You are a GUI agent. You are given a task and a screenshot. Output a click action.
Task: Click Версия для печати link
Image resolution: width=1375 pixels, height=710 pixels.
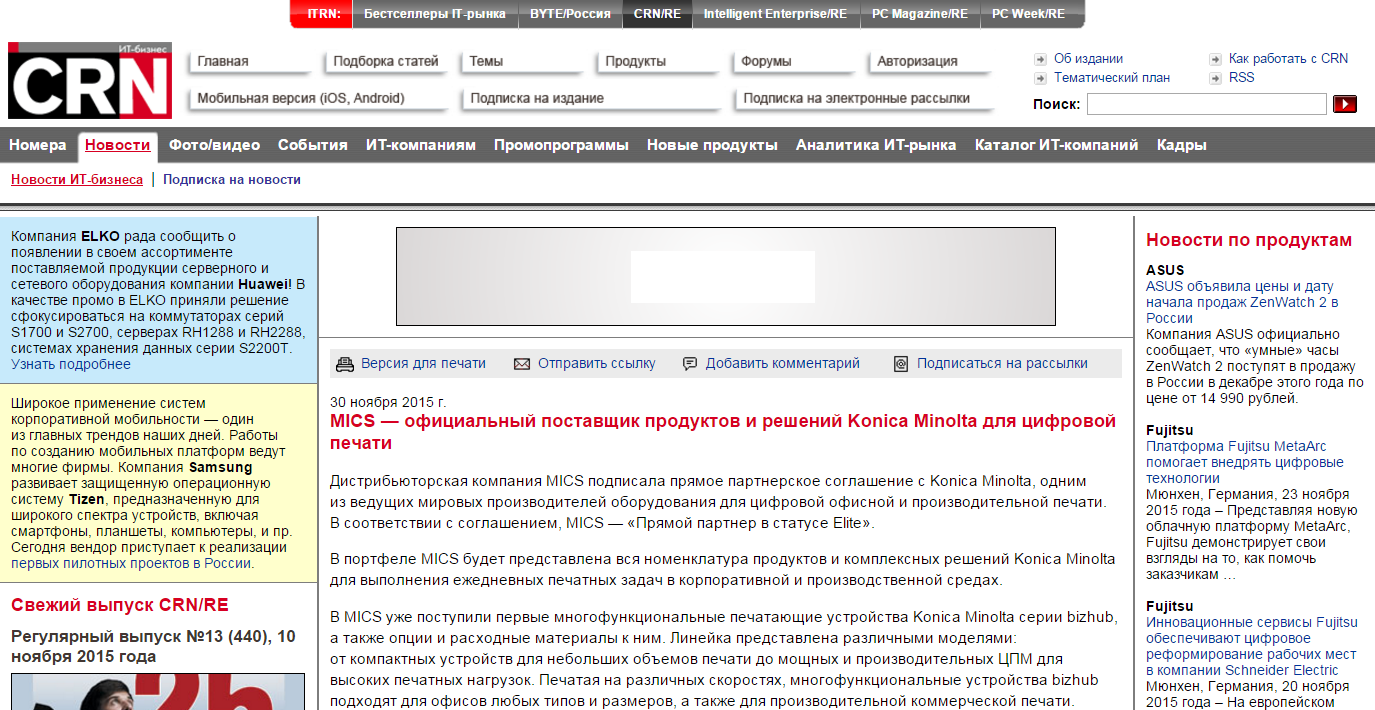click(x=423, y=364)
